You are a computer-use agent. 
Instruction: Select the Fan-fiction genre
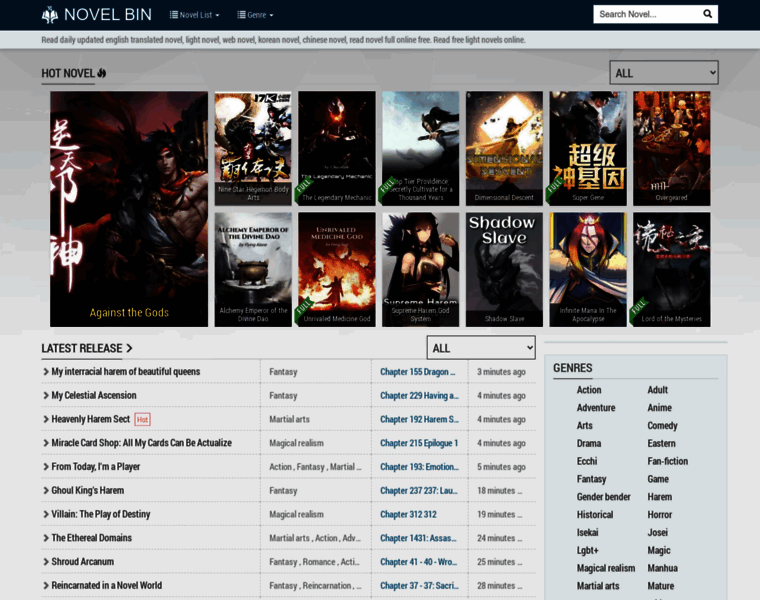tap(668, 461)
